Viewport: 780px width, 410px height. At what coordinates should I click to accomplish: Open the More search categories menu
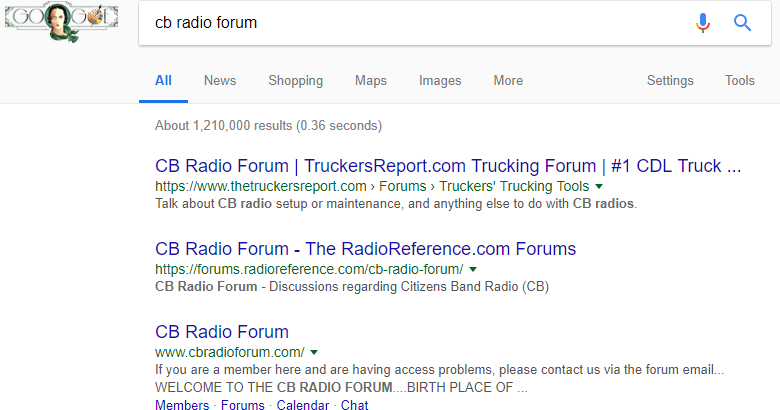(508, 81)
